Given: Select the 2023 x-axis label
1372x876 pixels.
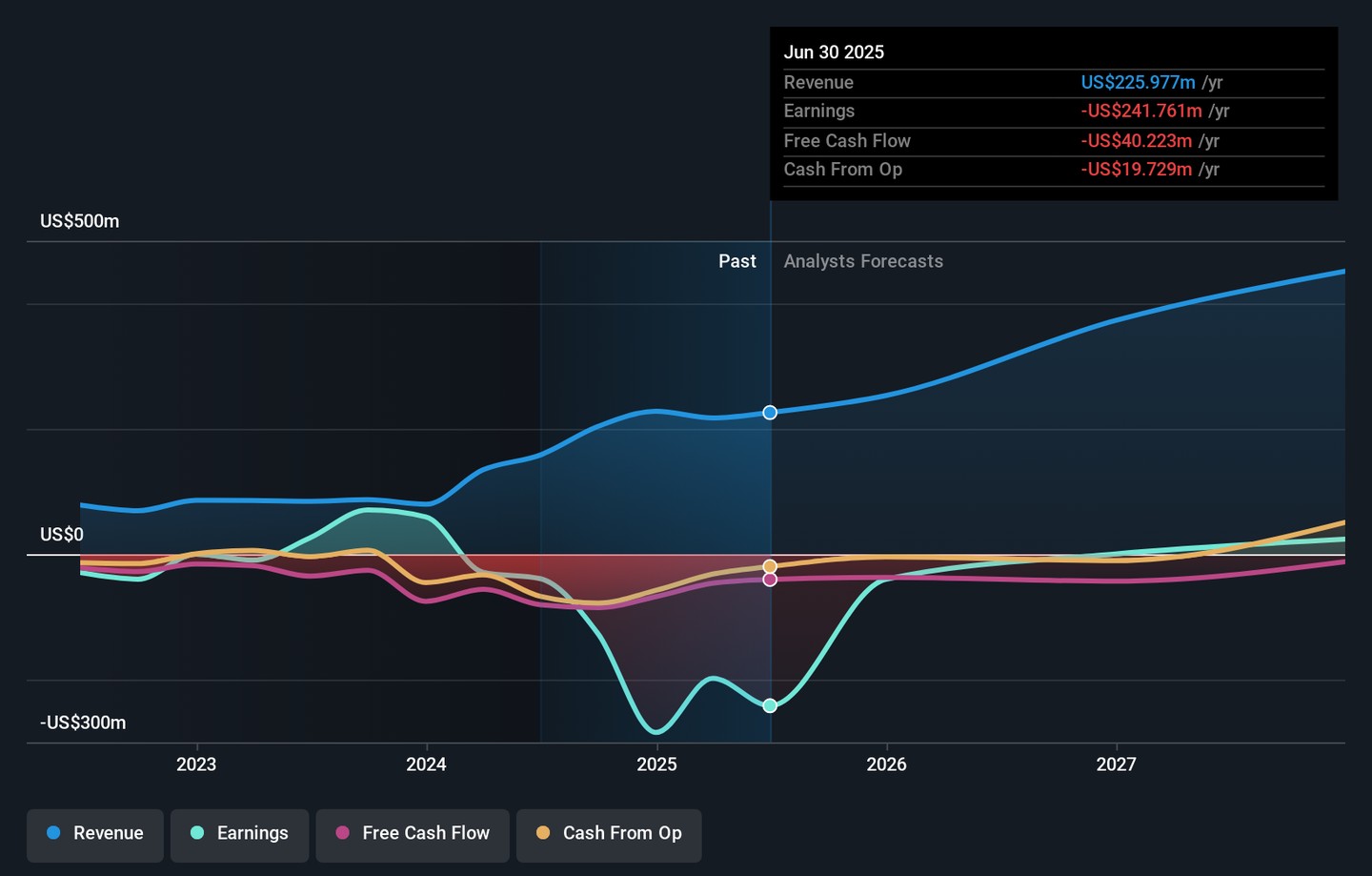Looking at the screenshot, I should pos(196,764).
